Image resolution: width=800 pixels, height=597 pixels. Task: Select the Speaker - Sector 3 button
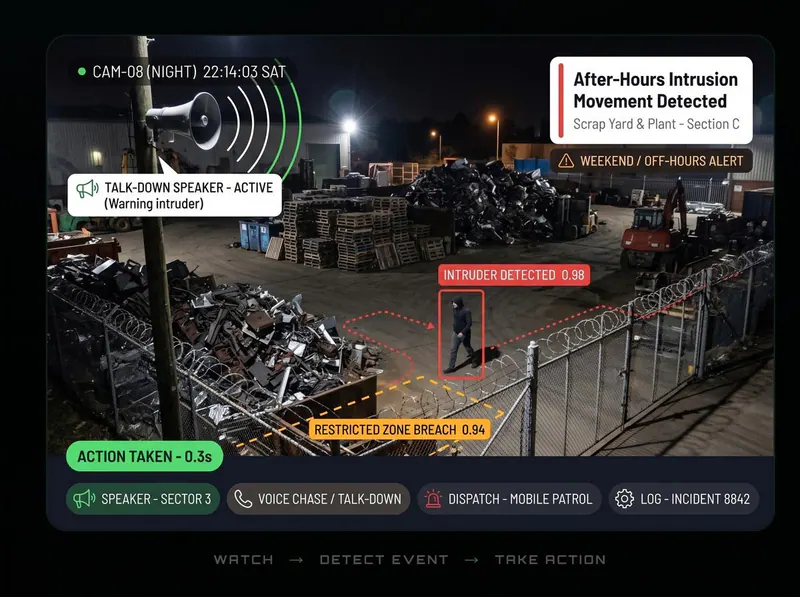(143, 499)
